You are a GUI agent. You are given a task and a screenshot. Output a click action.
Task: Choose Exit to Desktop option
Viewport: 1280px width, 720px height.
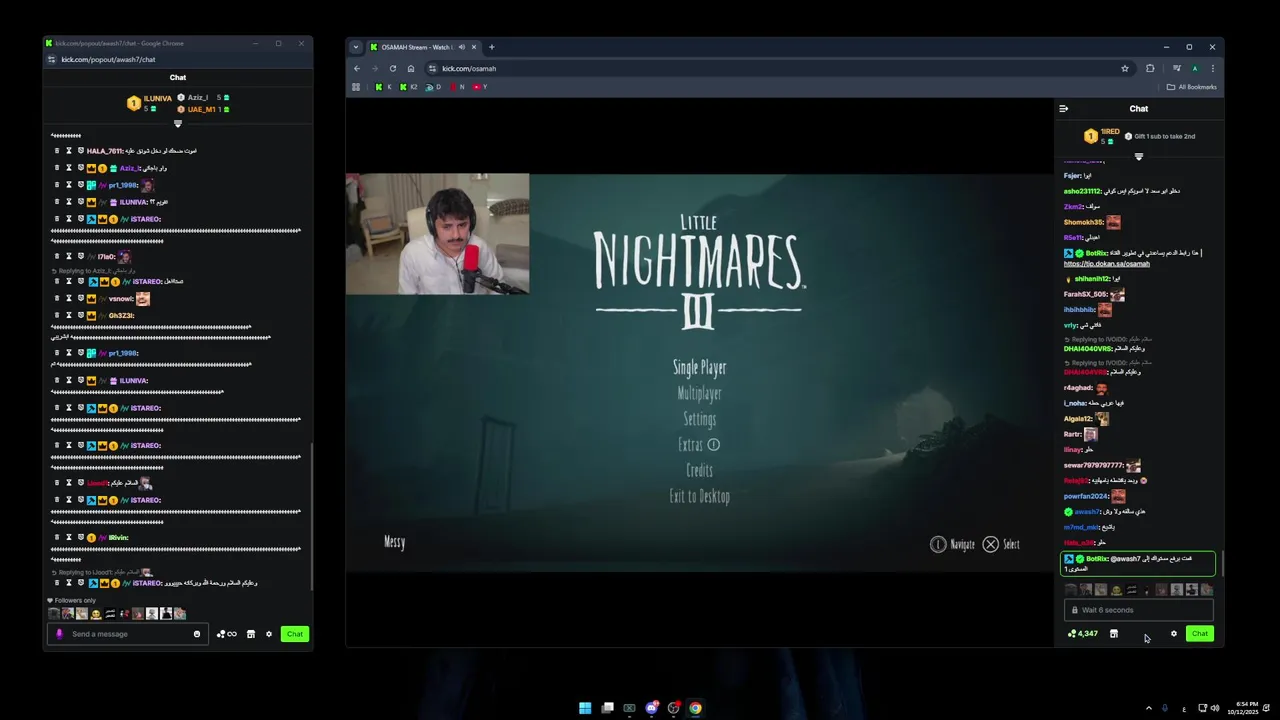700,497
